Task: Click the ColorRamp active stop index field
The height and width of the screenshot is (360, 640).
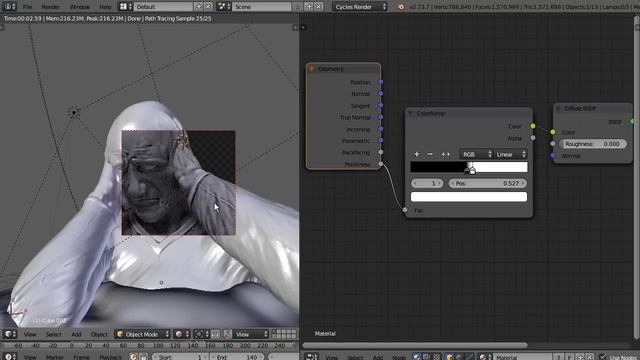Action: point(428,183)
